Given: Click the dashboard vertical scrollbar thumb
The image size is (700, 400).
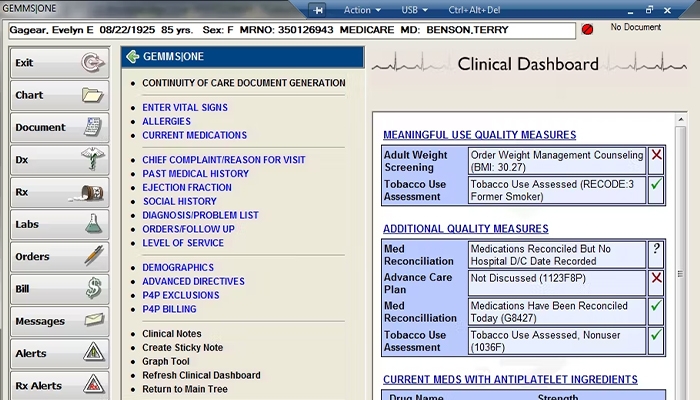Looking at the screenshot, I should 680,273.
